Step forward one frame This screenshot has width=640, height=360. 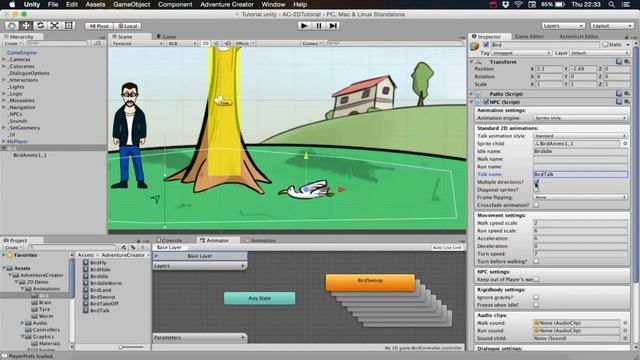[333, 26]
